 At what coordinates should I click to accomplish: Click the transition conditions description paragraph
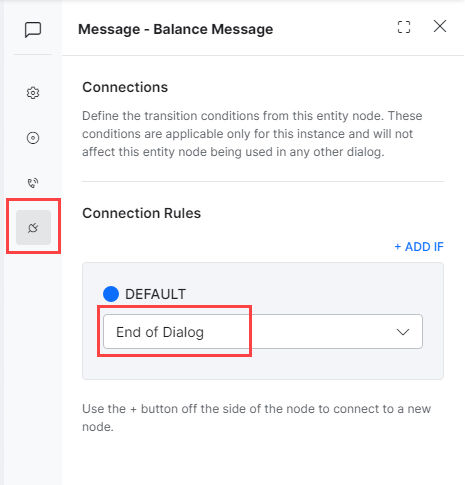[252, 134]
